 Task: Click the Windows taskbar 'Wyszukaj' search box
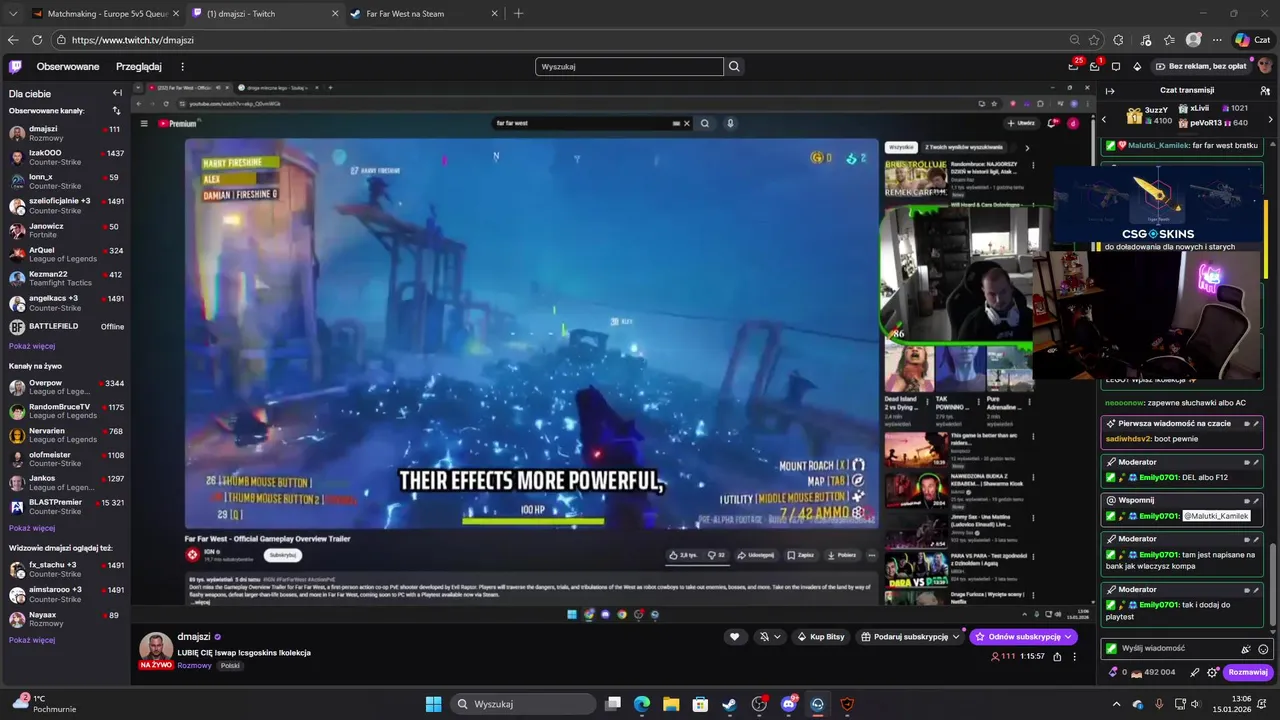[523, 704]
